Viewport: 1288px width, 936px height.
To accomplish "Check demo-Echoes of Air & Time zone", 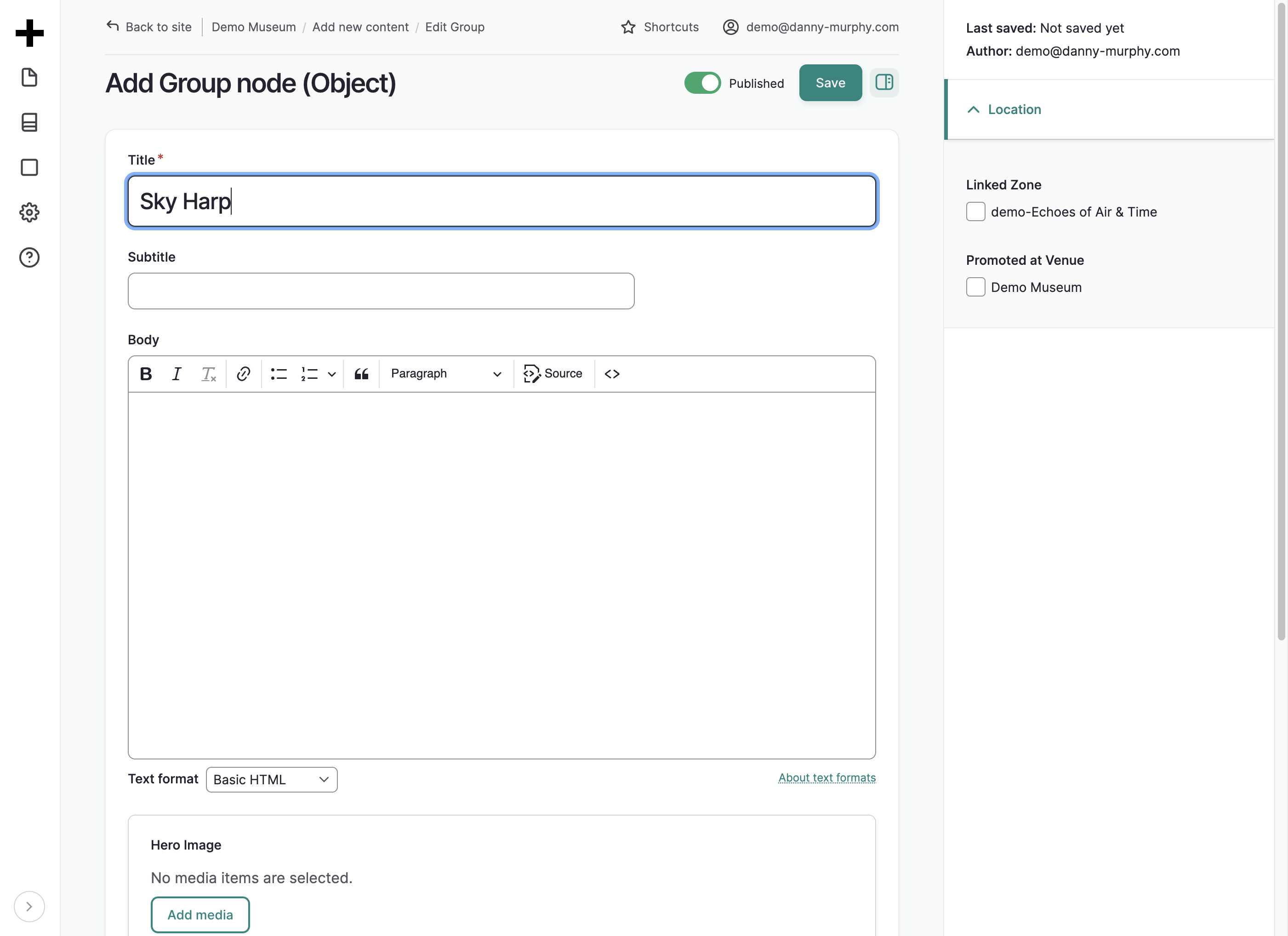I will click(976, 212).
